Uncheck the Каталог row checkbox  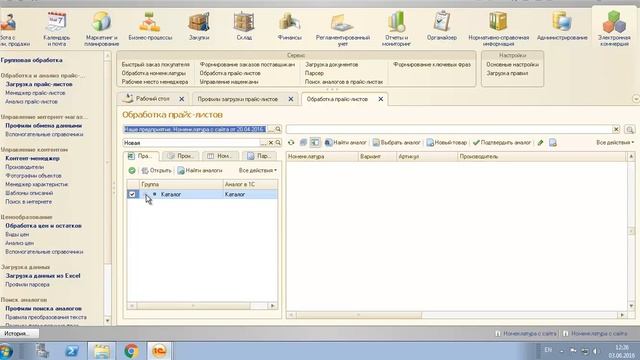132,194
